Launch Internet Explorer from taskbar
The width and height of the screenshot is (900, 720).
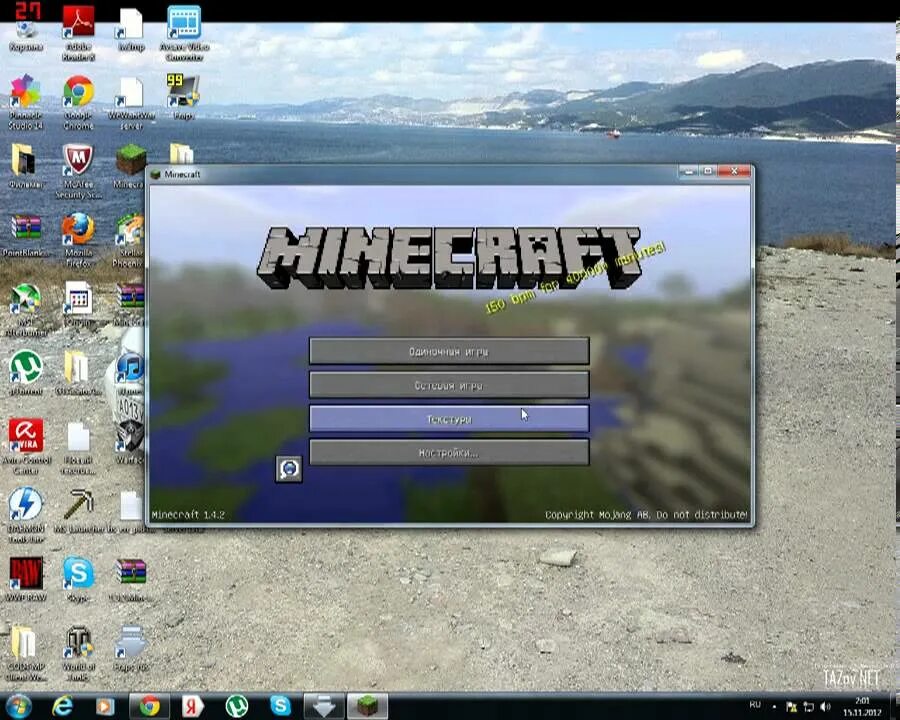[x=62, y=706]
